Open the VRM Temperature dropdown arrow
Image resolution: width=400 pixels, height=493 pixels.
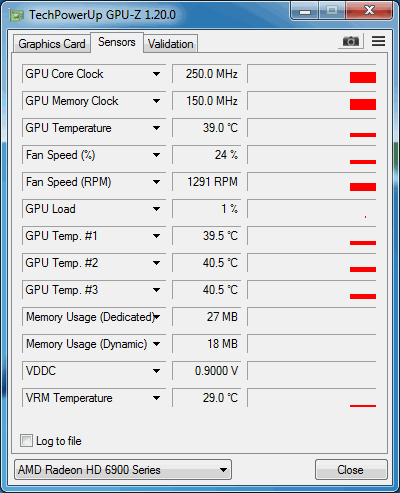click(156, 398)
